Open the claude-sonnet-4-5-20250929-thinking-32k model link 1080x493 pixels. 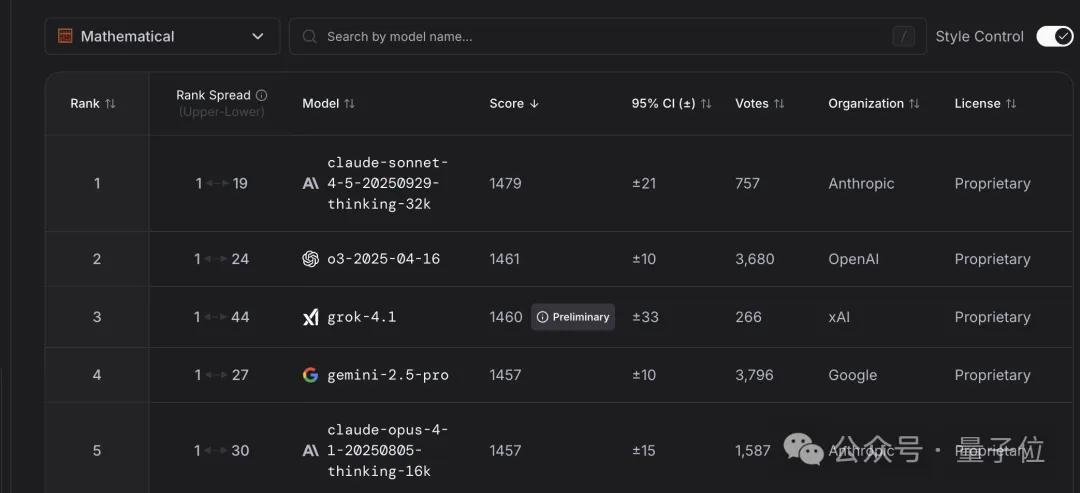coord(388,184)
